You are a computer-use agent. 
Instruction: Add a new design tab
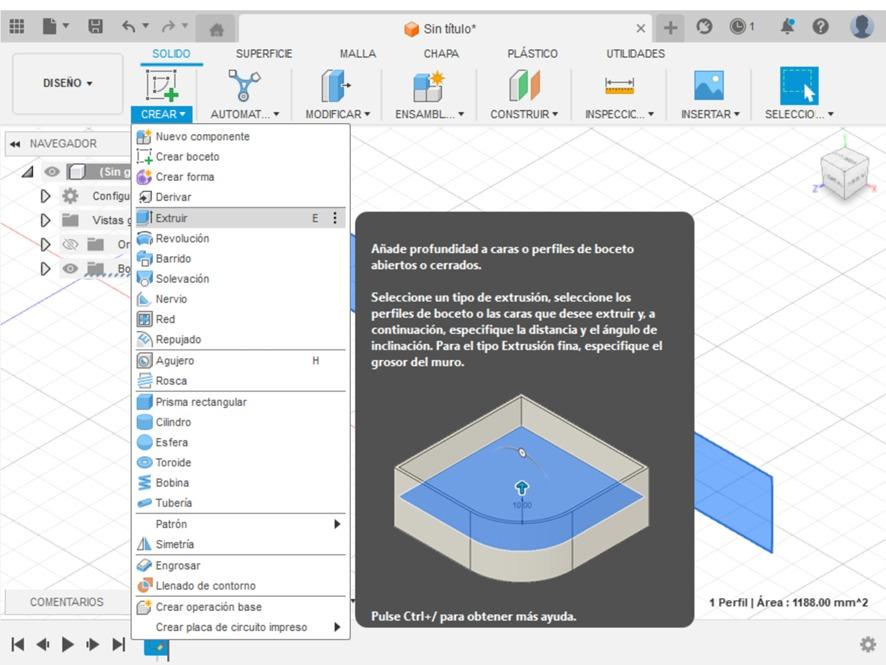pyautogui.click(x=670, y=27)
